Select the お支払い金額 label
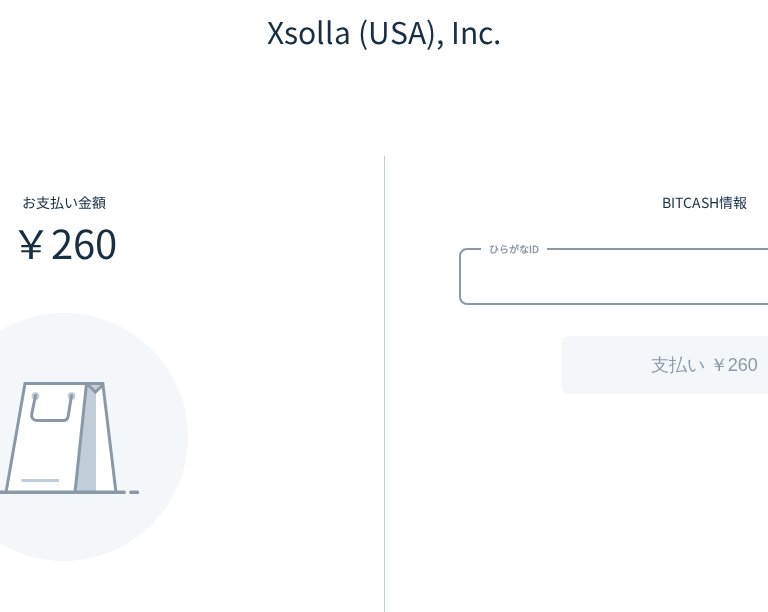768x612 pixels. click(64, 203)
